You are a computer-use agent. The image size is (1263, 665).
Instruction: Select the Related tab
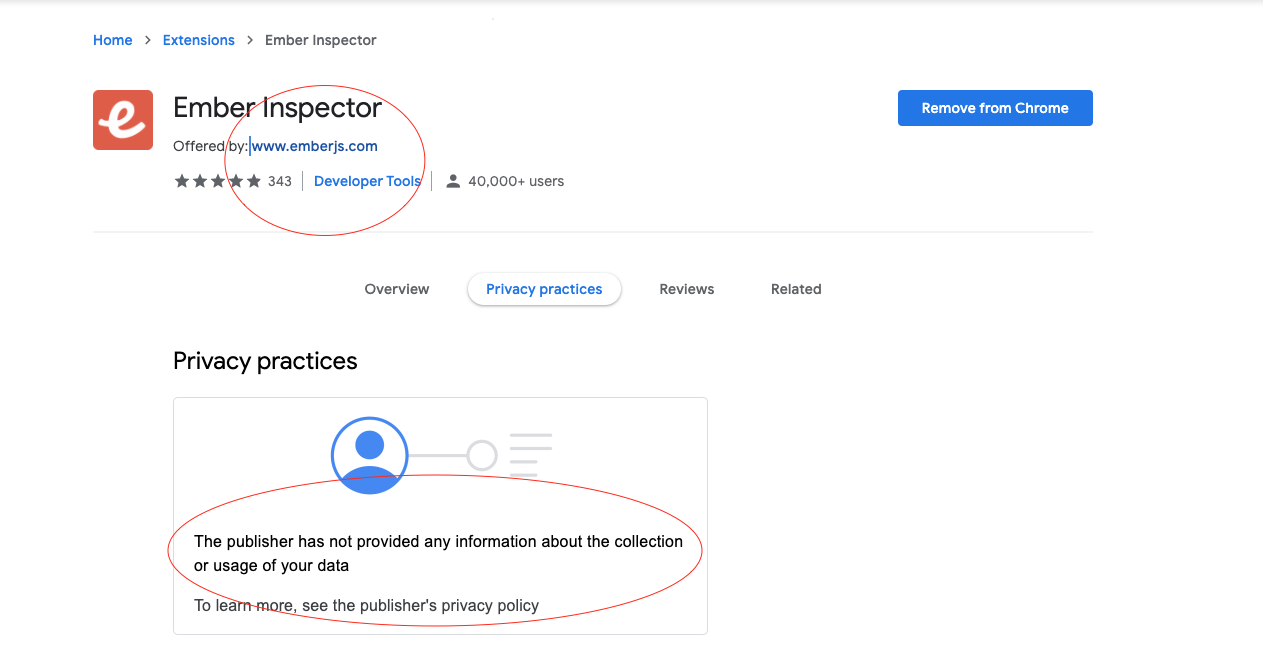click(796, 289)
